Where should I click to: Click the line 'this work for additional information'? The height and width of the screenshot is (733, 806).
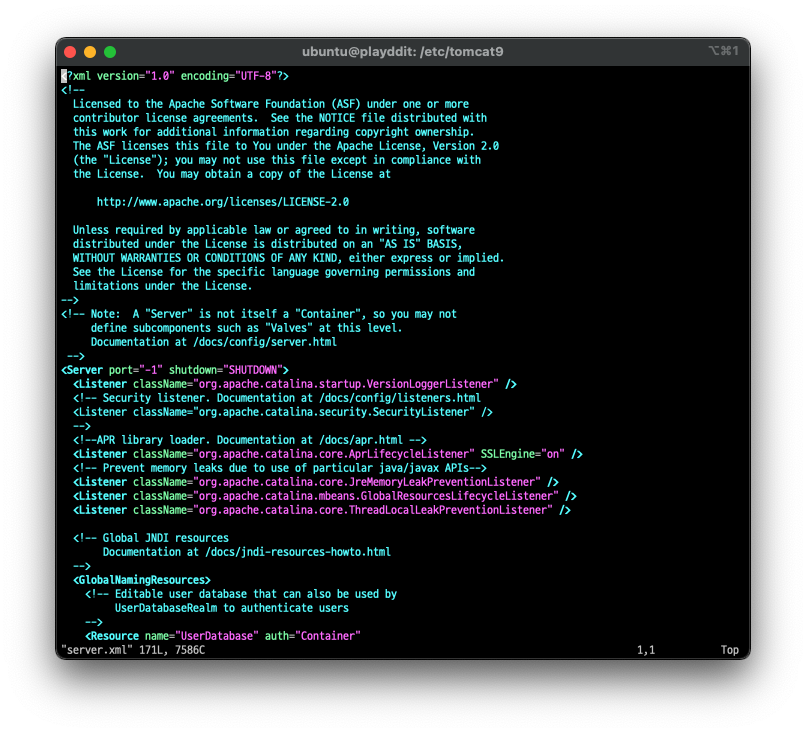[273, 132]
